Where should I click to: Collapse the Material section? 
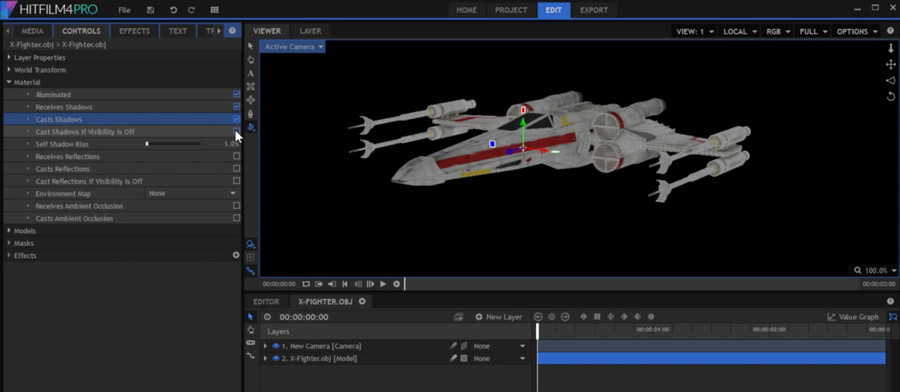(9, 82)
